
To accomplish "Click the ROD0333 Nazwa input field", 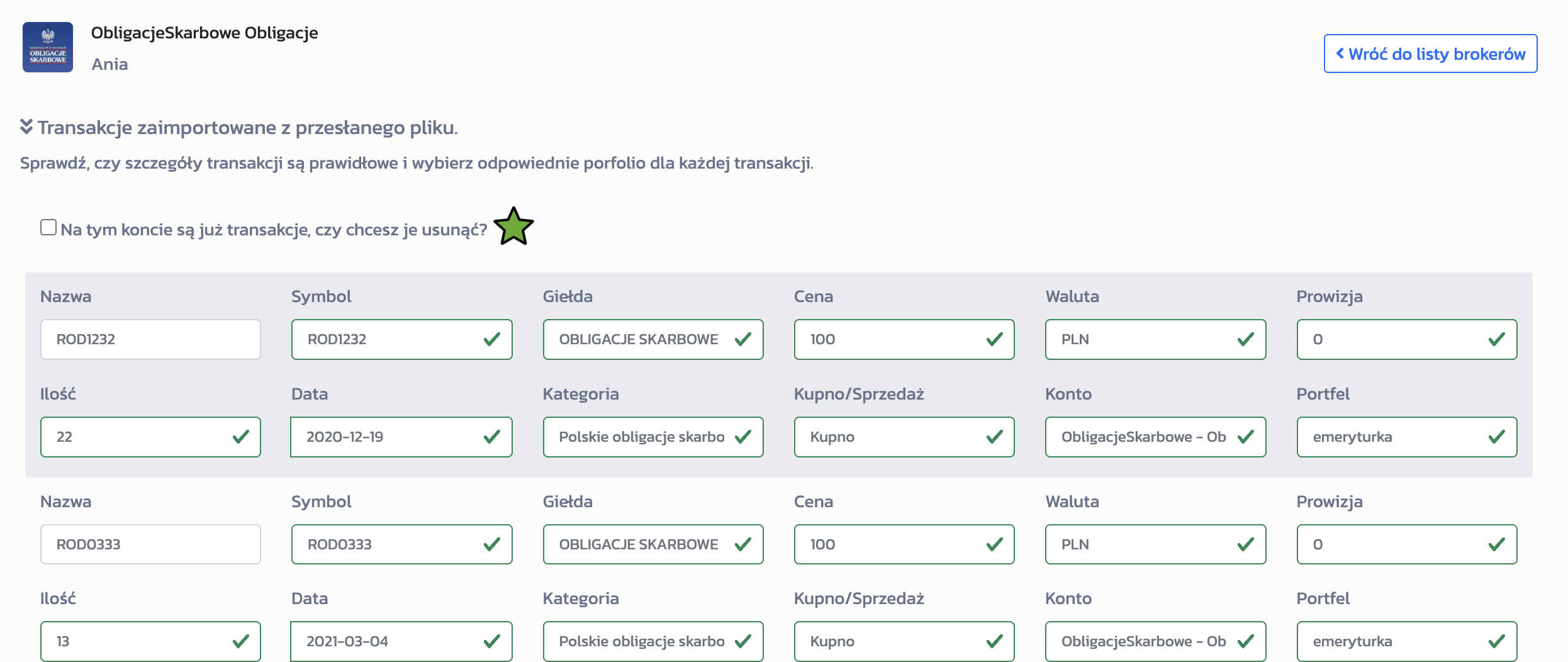I will click(x=150, y=544).
